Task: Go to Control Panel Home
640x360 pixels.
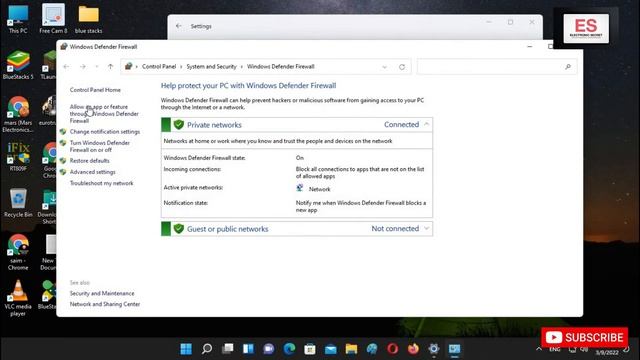Action: tap(95, 90)
